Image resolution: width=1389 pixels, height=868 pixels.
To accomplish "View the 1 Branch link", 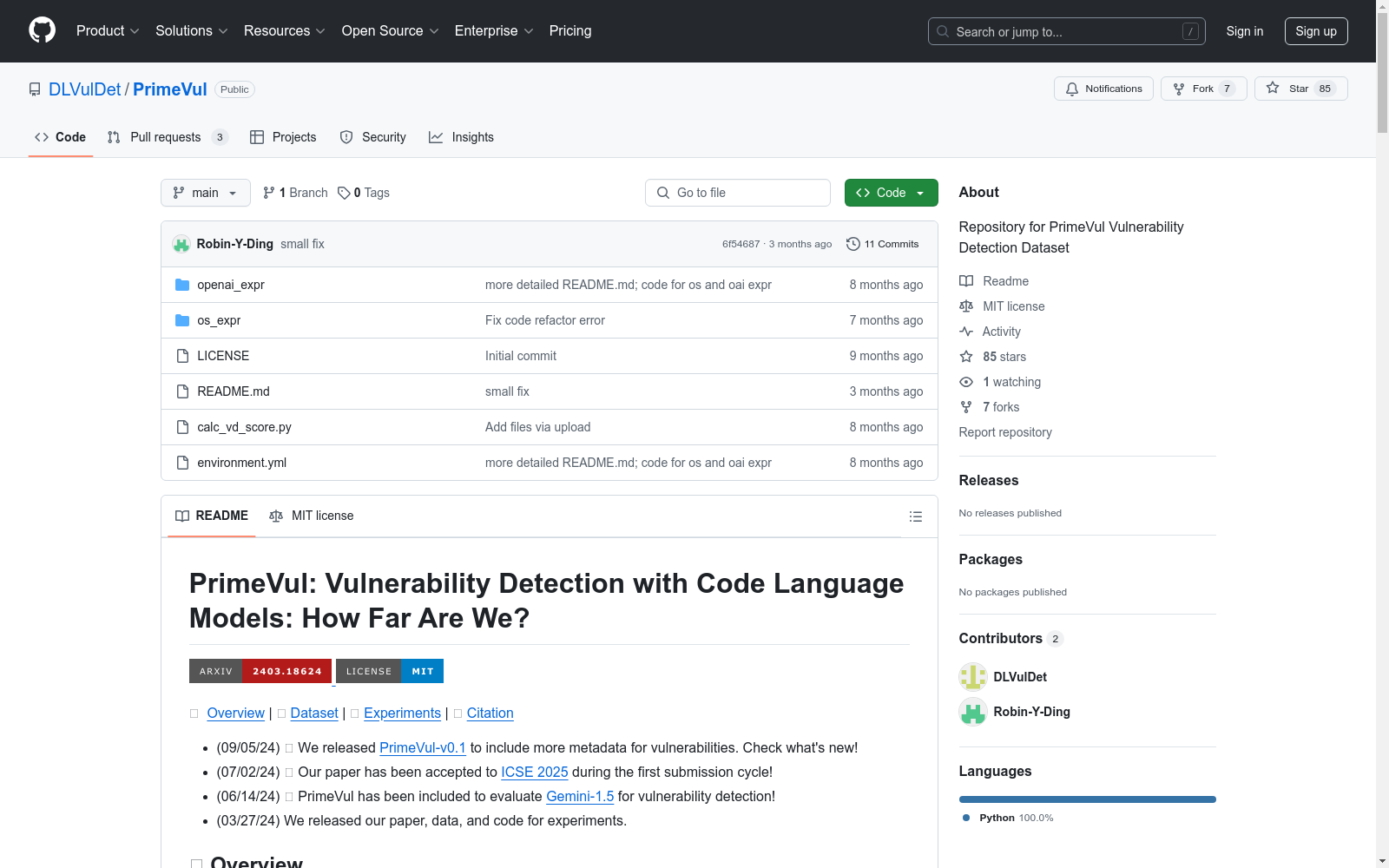I will [295, 193].
